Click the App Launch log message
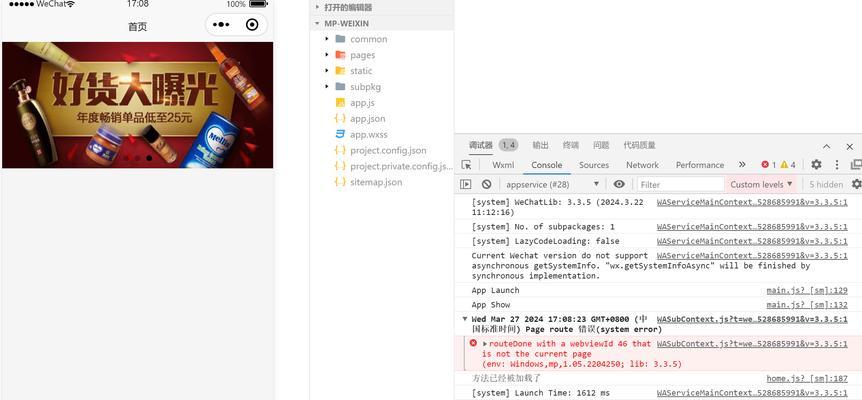This screenshot has width=862, height=400. click(495, 290)
